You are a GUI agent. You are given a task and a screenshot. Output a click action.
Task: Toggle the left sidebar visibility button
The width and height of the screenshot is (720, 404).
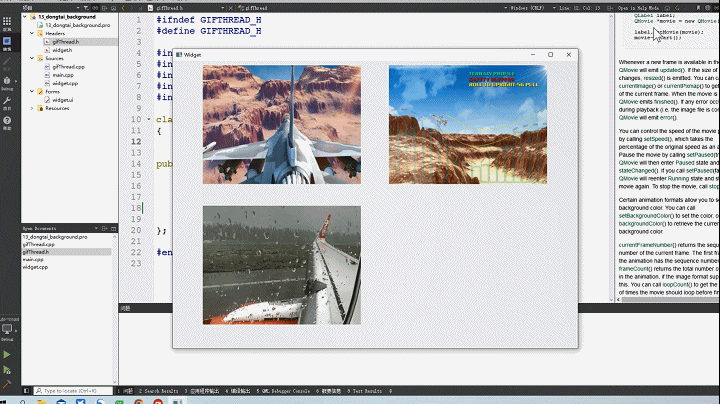[26, 391]
